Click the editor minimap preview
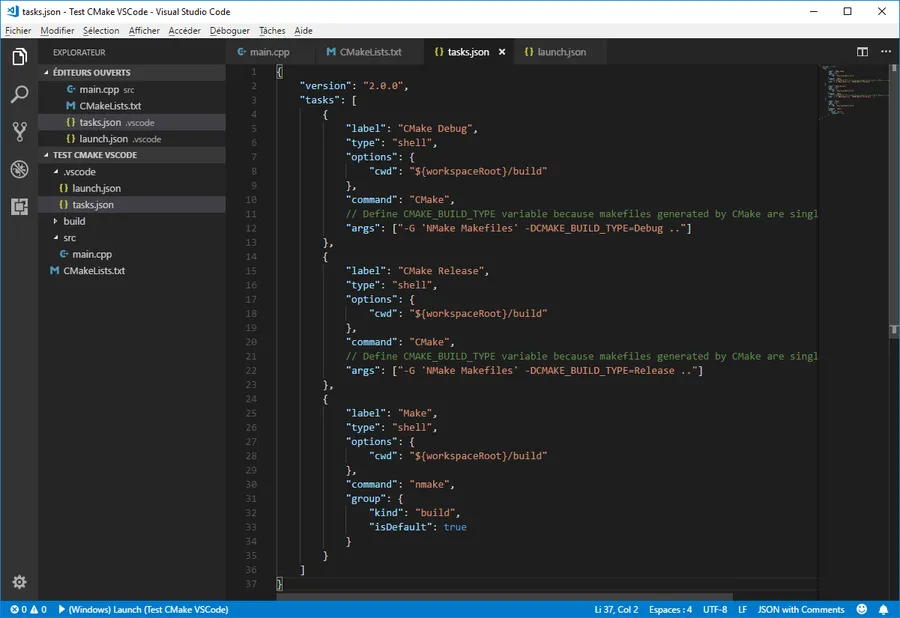Image resolution: width=900 pixels, height=618 pixels. 854,92
